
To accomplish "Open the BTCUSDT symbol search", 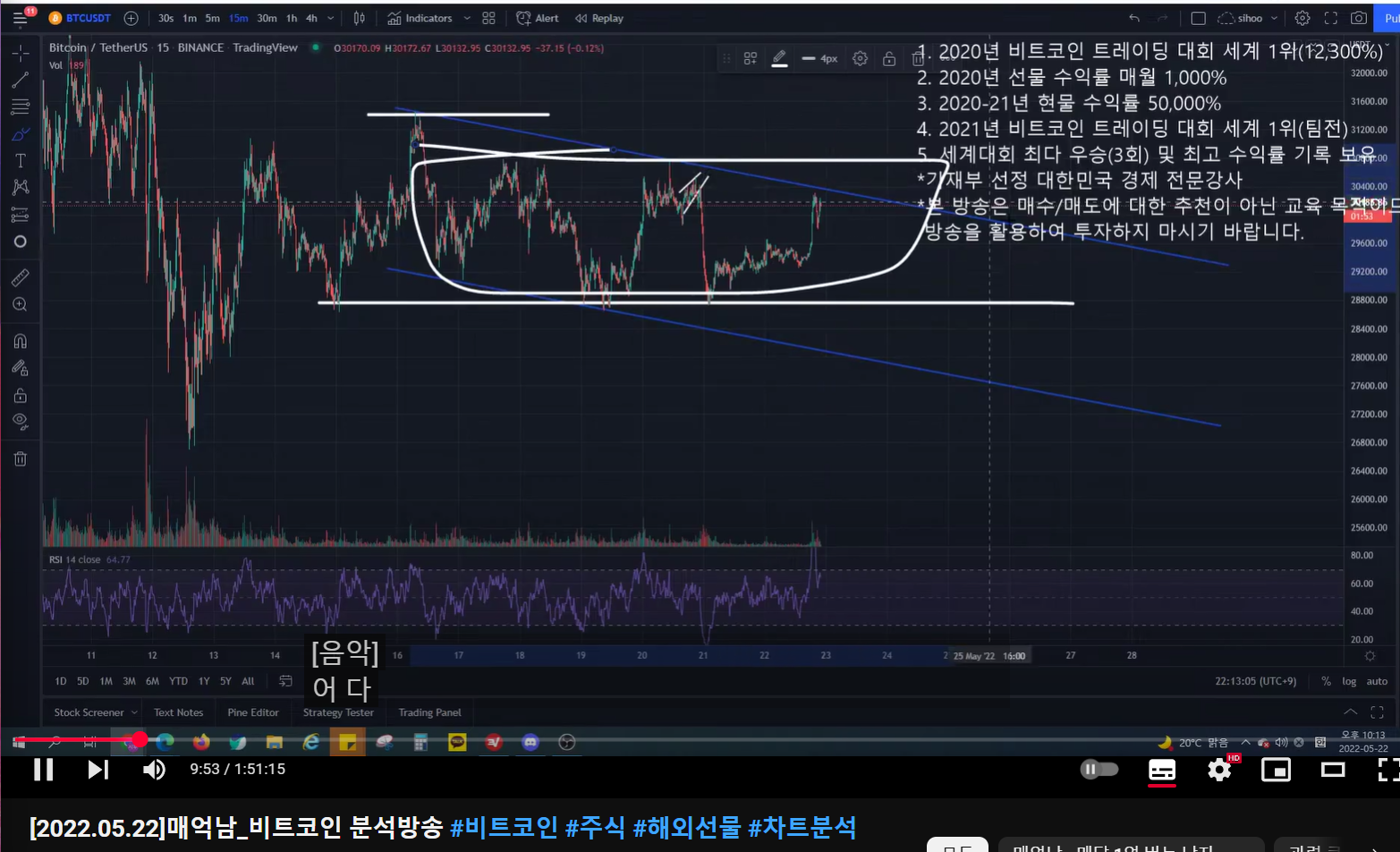I will (x=81, y=18).
